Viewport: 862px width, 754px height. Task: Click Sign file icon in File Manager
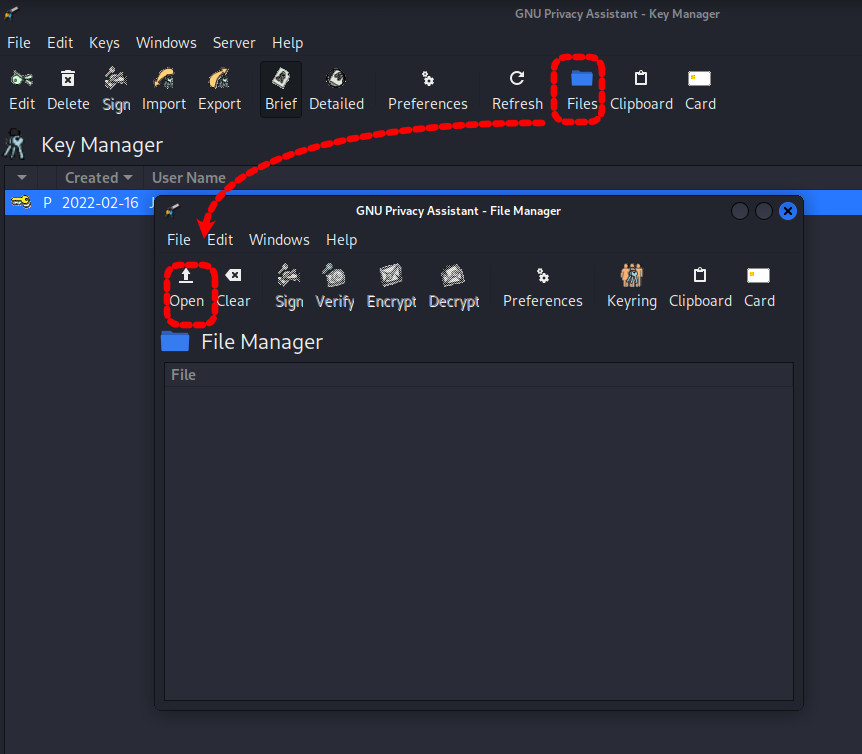click(x=289, y=287)
